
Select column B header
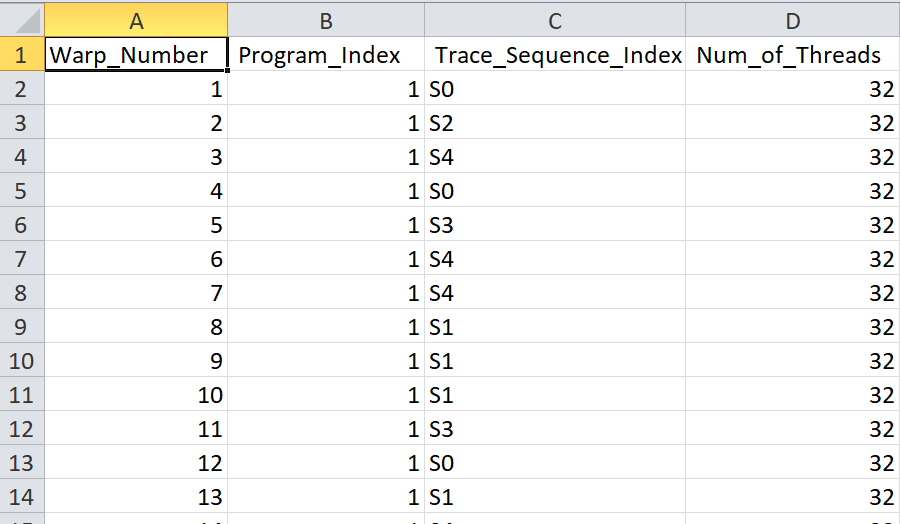(x=326, y=21)
